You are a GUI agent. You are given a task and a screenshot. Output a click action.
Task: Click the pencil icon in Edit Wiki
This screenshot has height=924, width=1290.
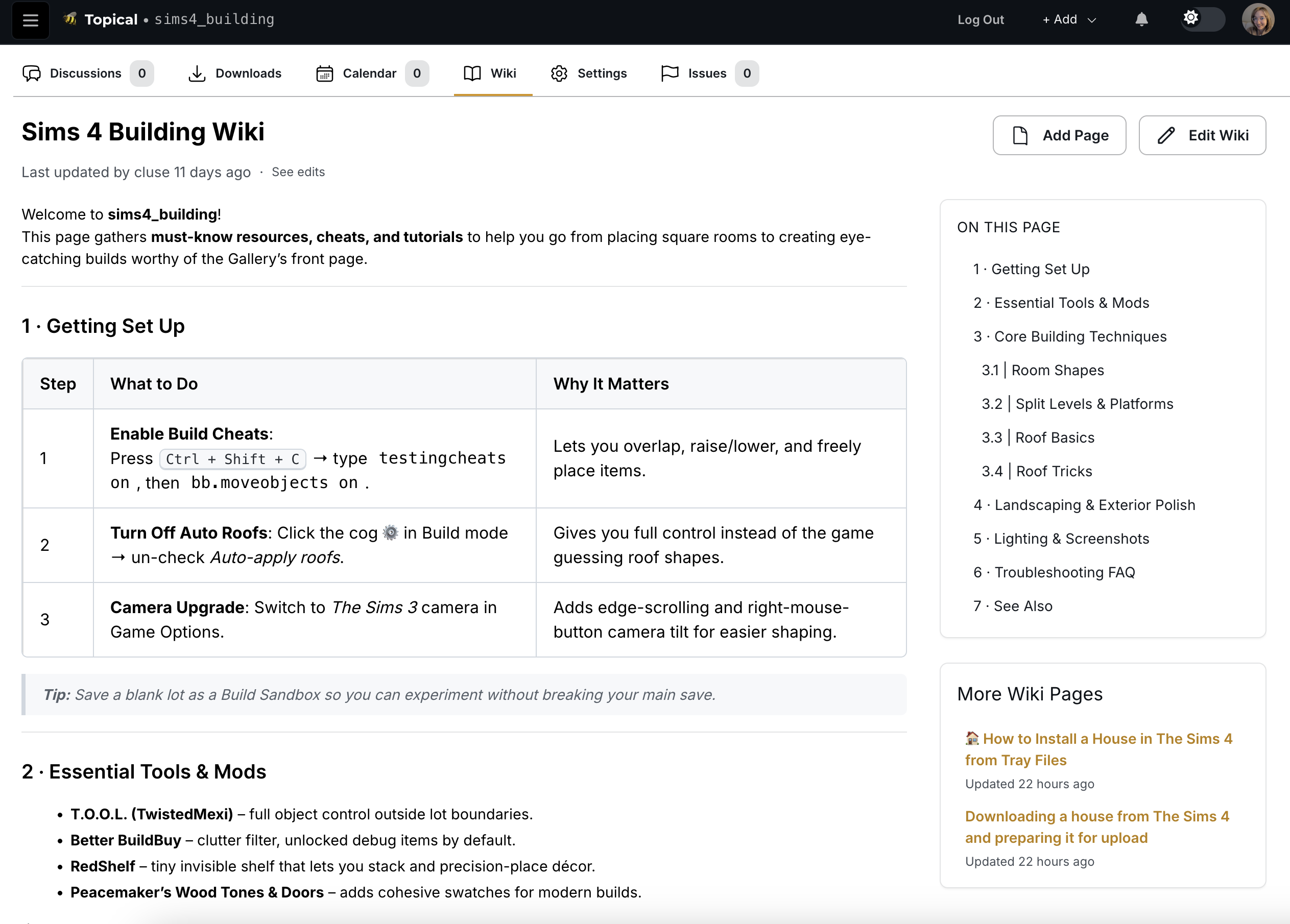(1166, 135)
